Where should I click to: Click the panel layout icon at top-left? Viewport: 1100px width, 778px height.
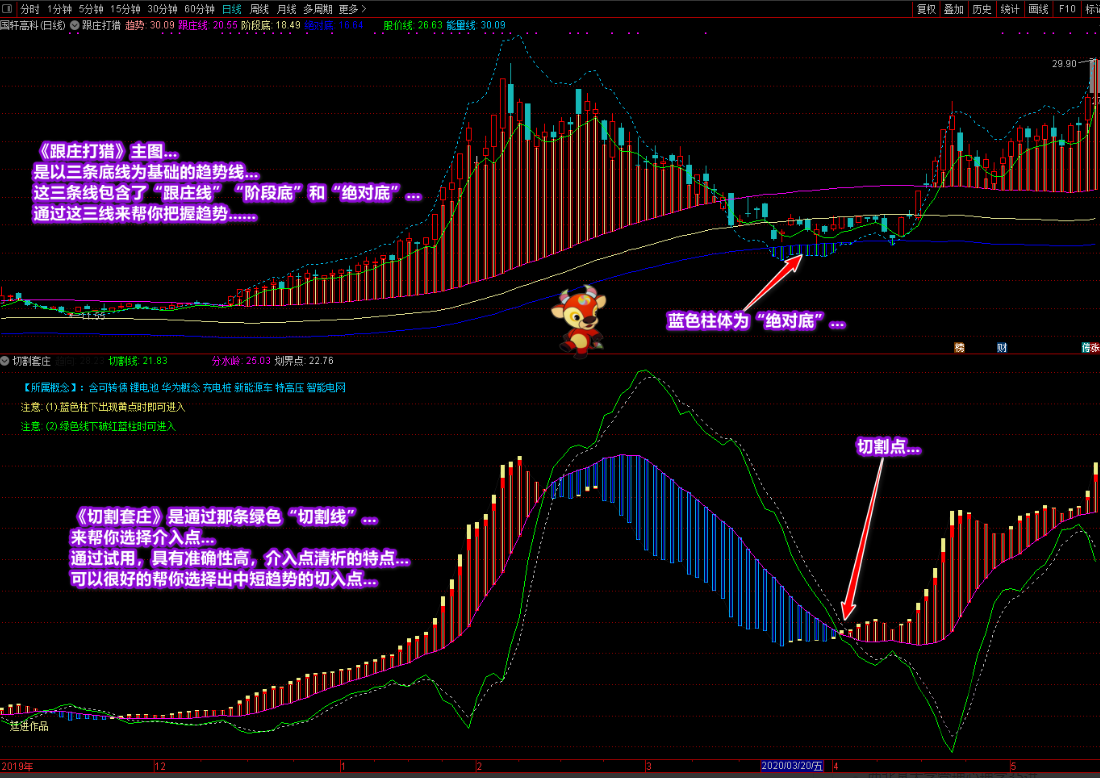pos(7,9)
